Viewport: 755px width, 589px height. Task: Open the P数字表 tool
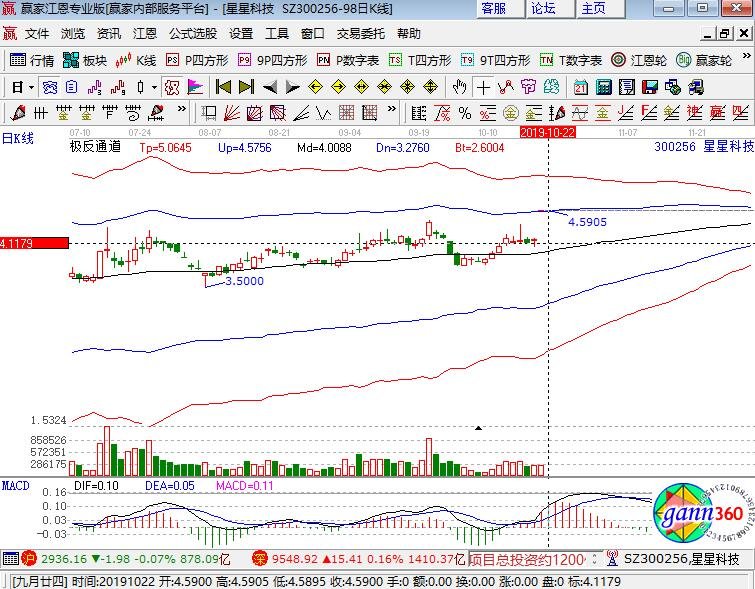348,60
